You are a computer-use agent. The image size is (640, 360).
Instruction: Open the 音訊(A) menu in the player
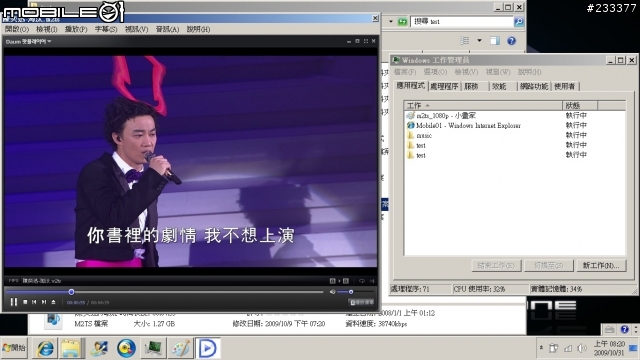[167, 29]
